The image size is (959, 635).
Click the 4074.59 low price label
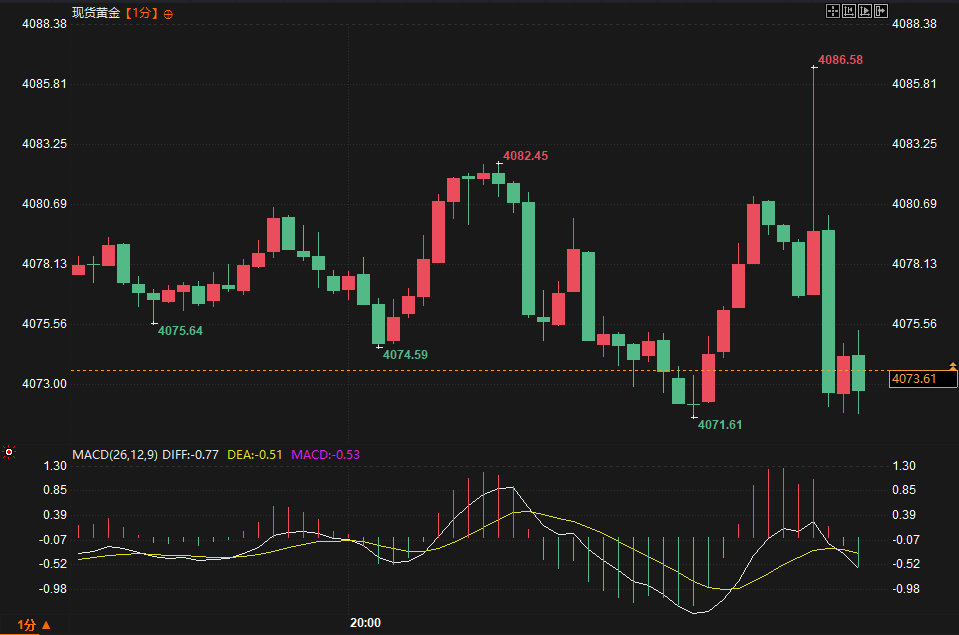click(405, 355)
